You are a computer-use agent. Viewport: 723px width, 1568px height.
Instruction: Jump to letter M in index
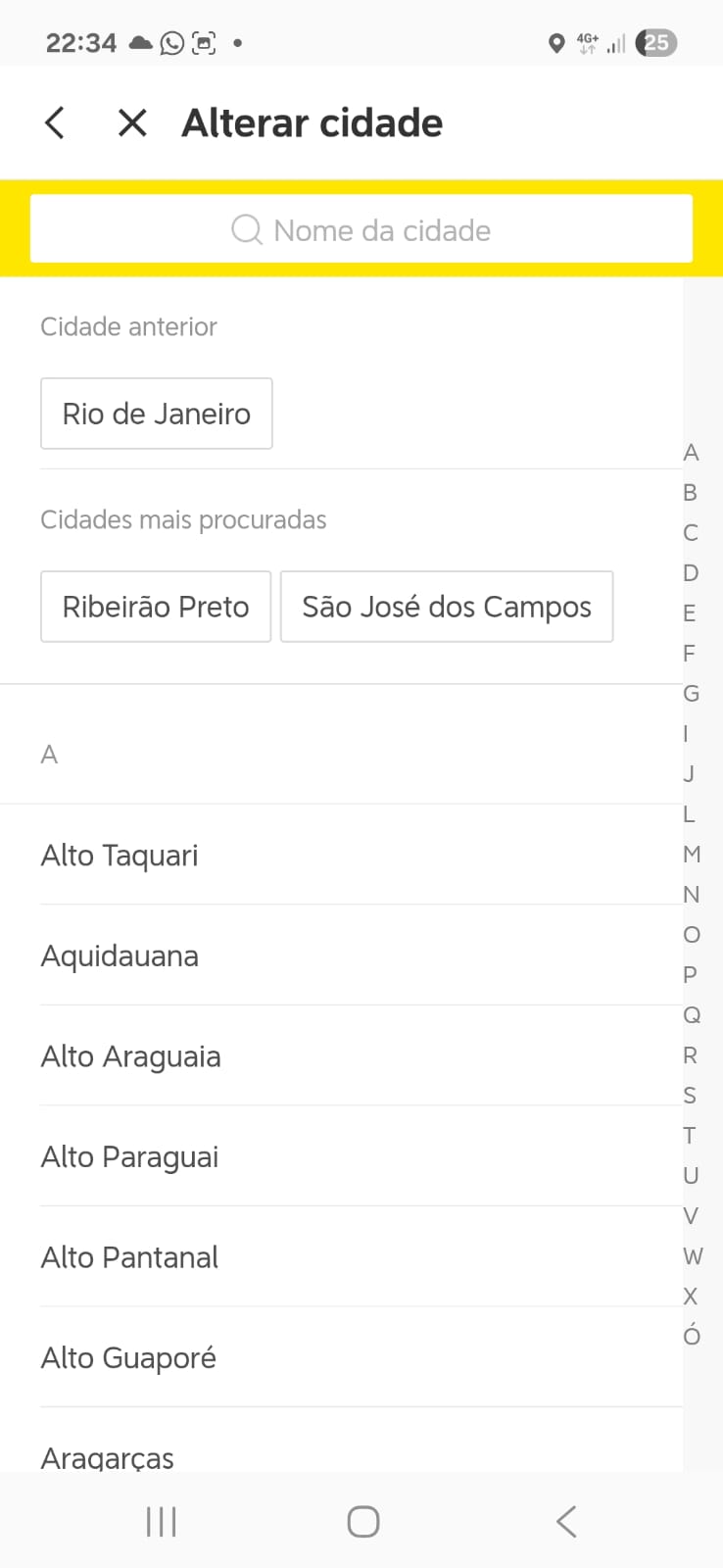coord(692,855)
